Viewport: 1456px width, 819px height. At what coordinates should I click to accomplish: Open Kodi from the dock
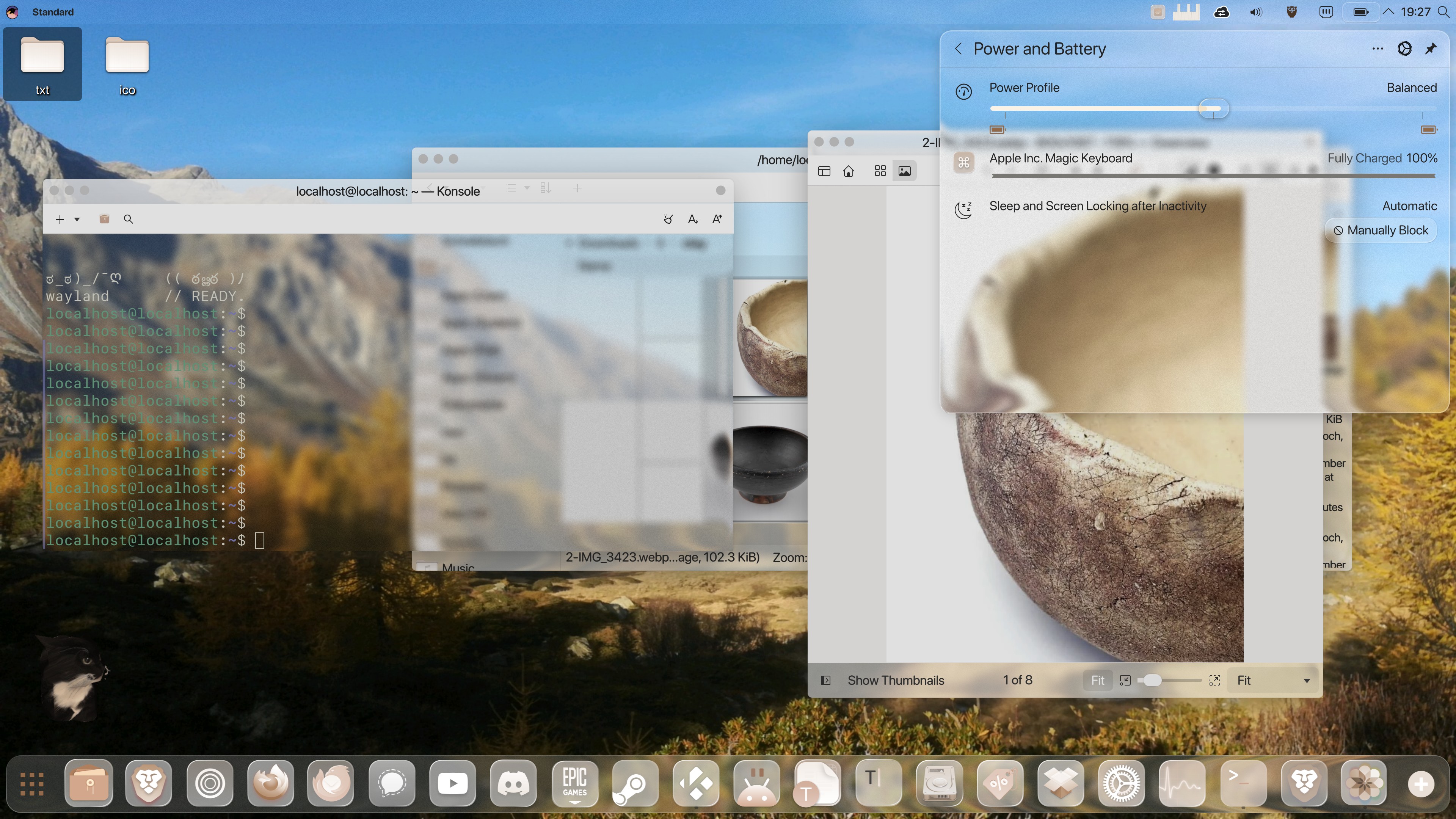point(696,783)
